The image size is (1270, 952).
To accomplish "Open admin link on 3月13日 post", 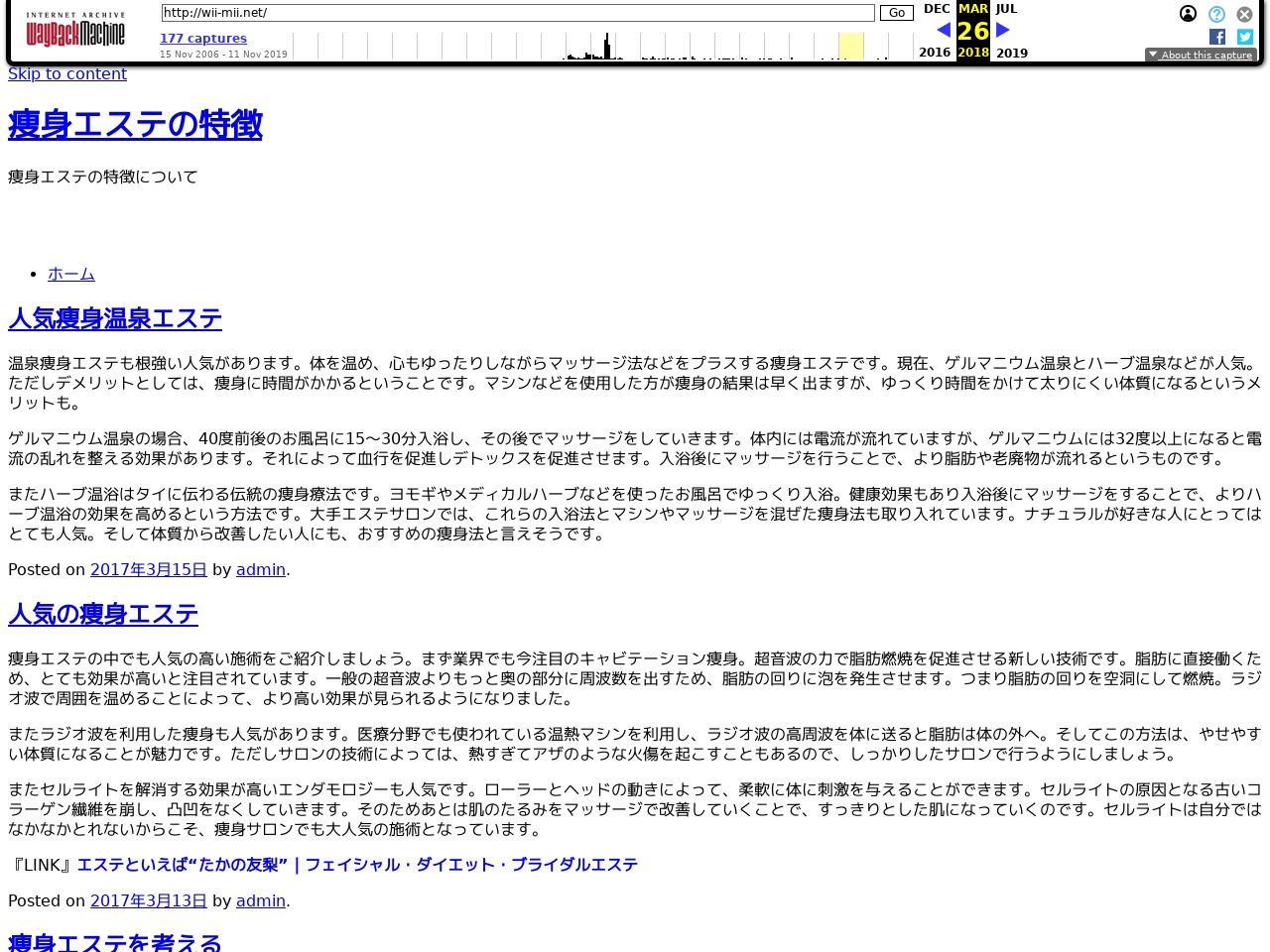I will coord(261,900).
